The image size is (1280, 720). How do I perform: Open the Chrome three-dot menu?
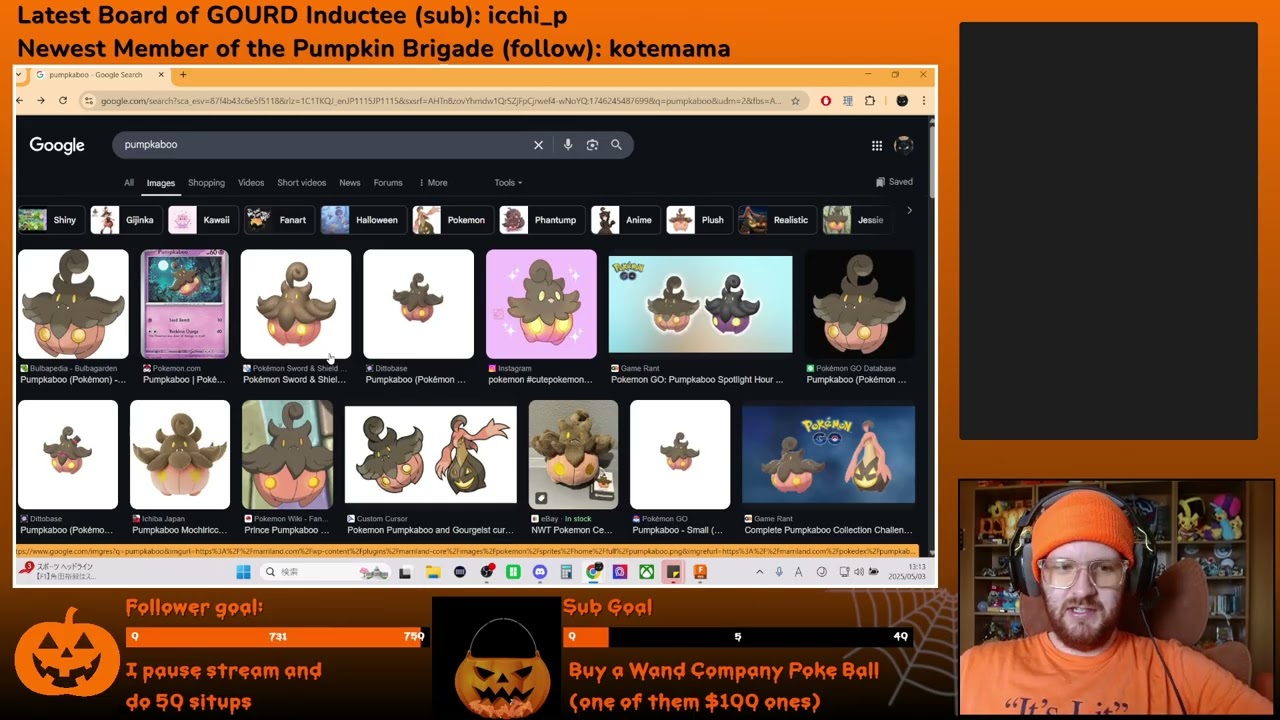pos(923,101)
